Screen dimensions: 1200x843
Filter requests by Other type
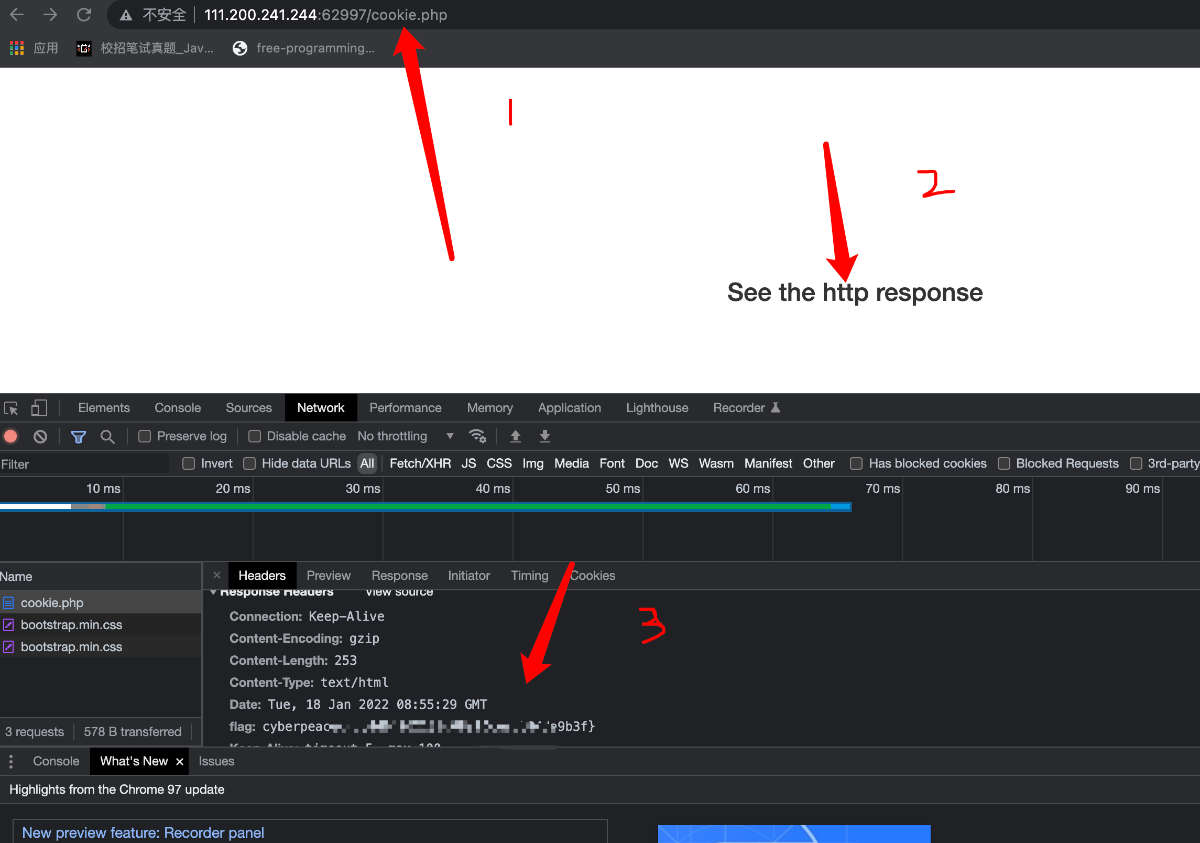[x=819, y=463]
